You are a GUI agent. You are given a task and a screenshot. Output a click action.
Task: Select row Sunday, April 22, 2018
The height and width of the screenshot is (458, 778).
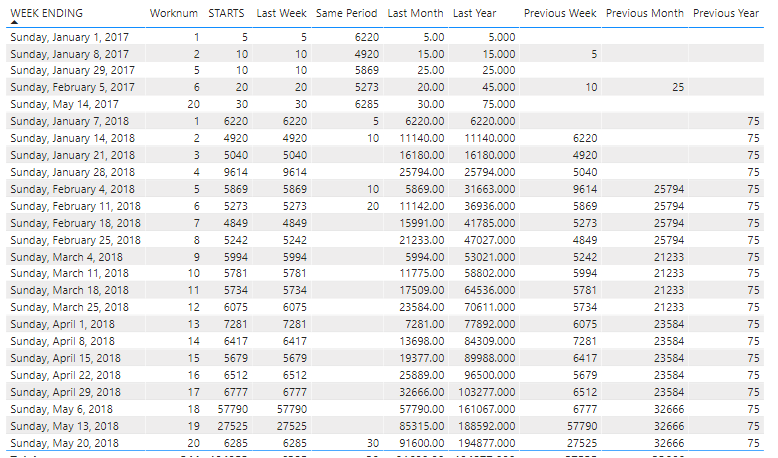[385, 375]
